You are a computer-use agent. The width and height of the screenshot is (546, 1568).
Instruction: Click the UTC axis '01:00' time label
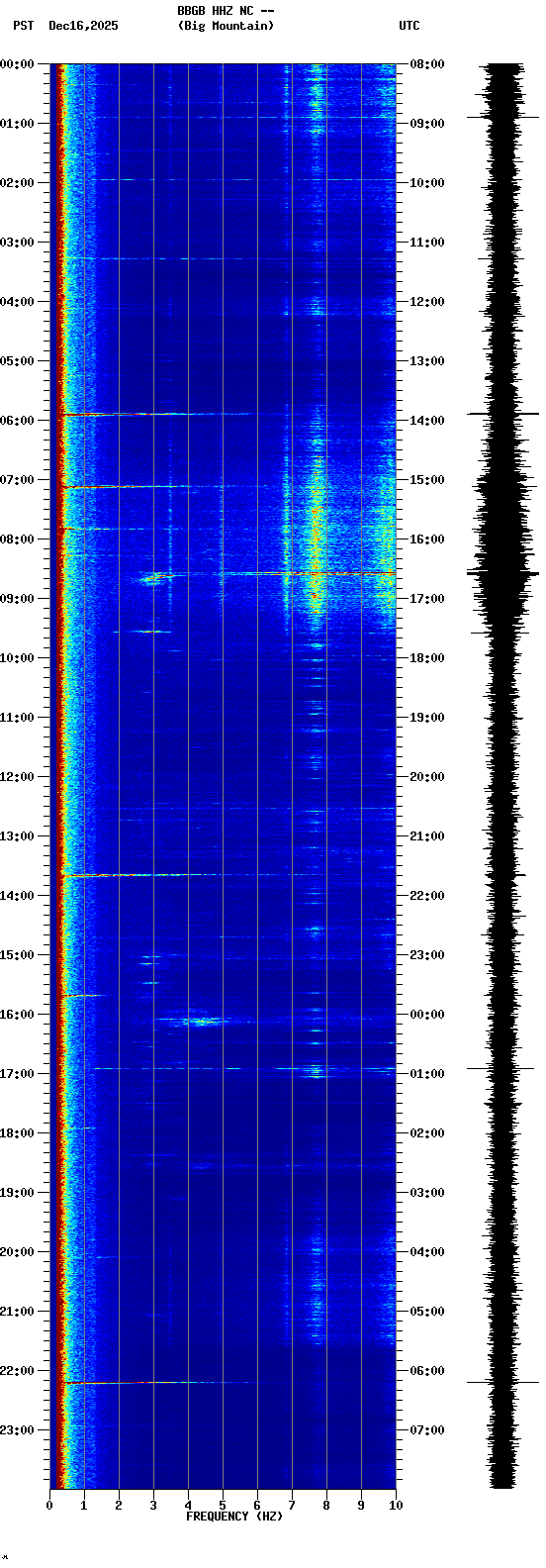[x=427, y=1074]
